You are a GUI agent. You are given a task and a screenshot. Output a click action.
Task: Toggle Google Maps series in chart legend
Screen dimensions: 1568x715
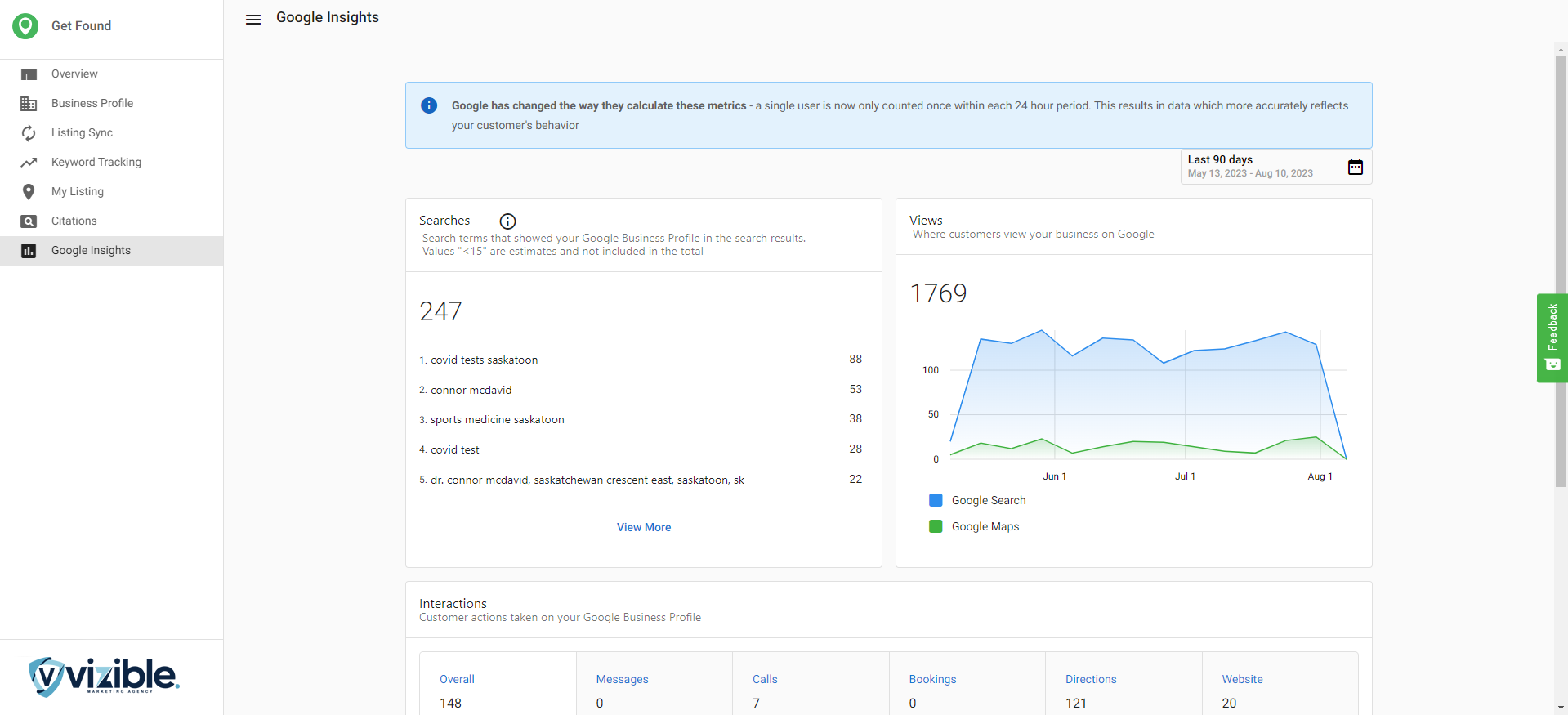(974, 526)
